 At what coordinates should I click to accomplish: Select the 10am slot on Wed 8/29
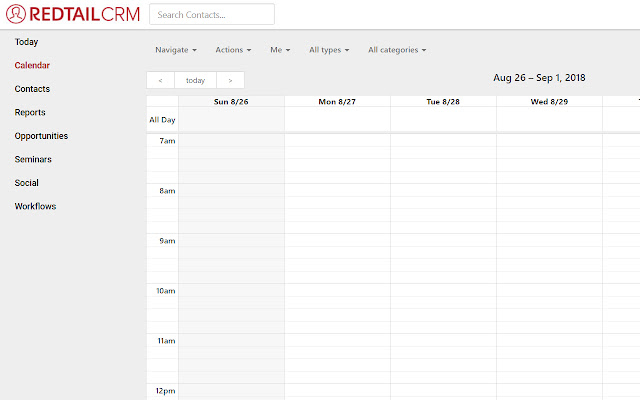[x=549, y=290]
